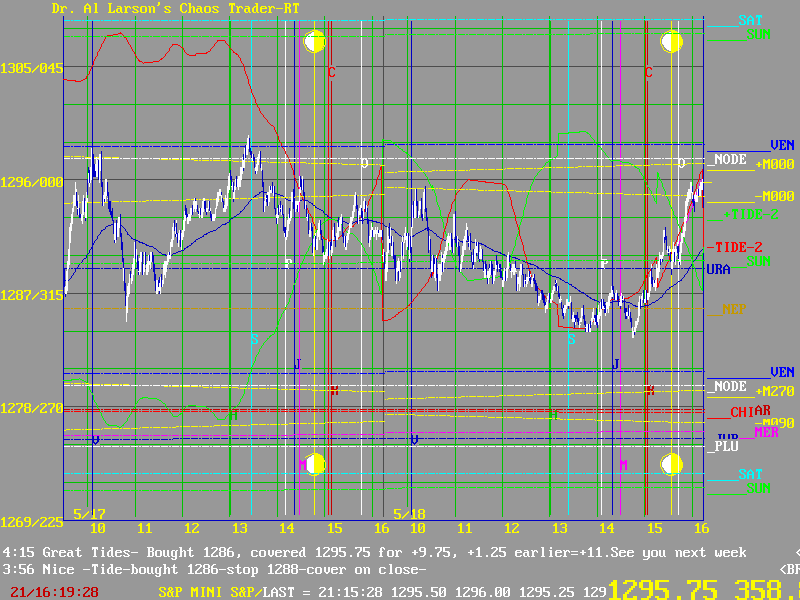Select the orange NEP planet line label

coord(734,309)
